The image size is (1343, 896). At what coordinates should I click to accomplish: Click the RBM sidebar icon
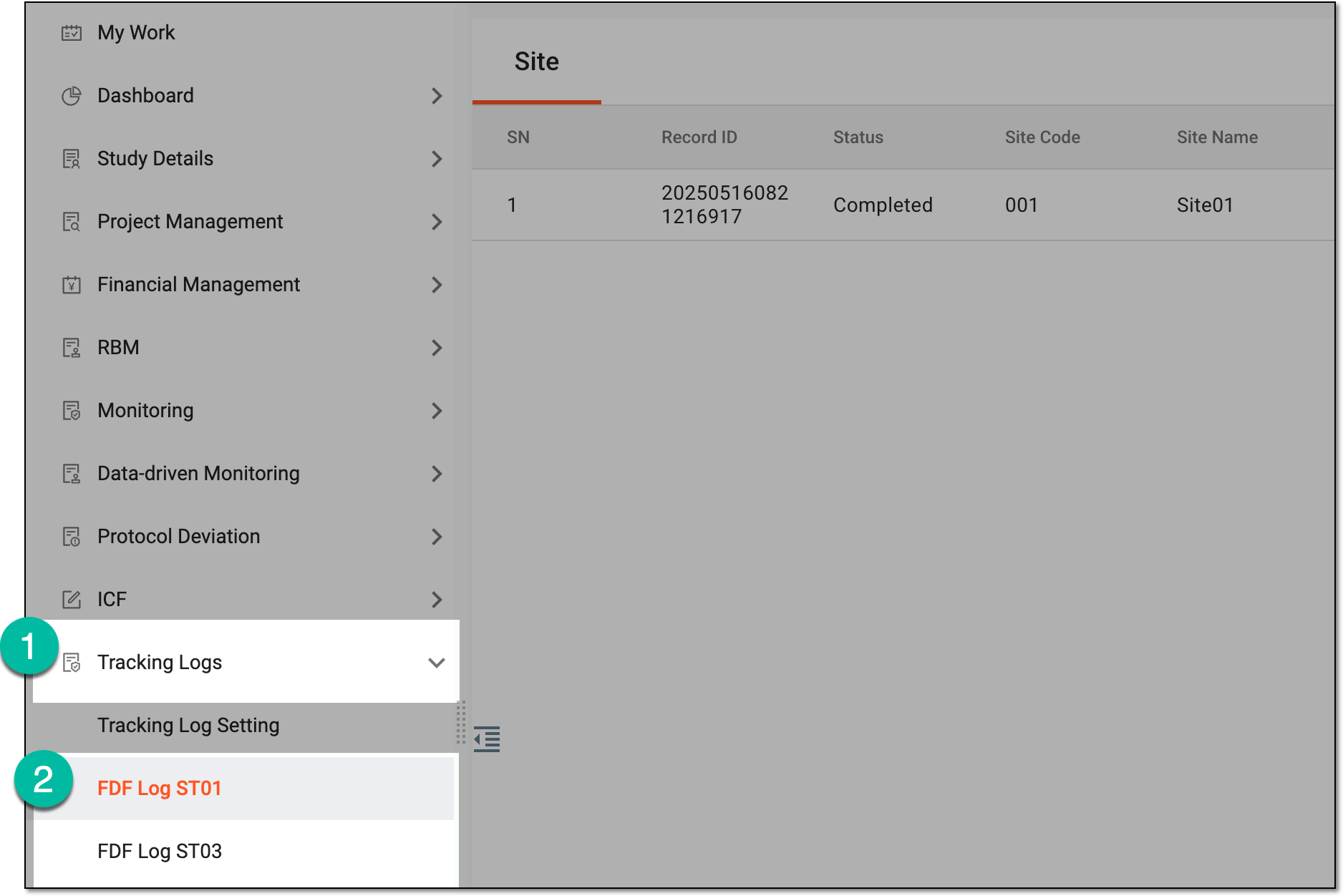[x=72, y=348]
